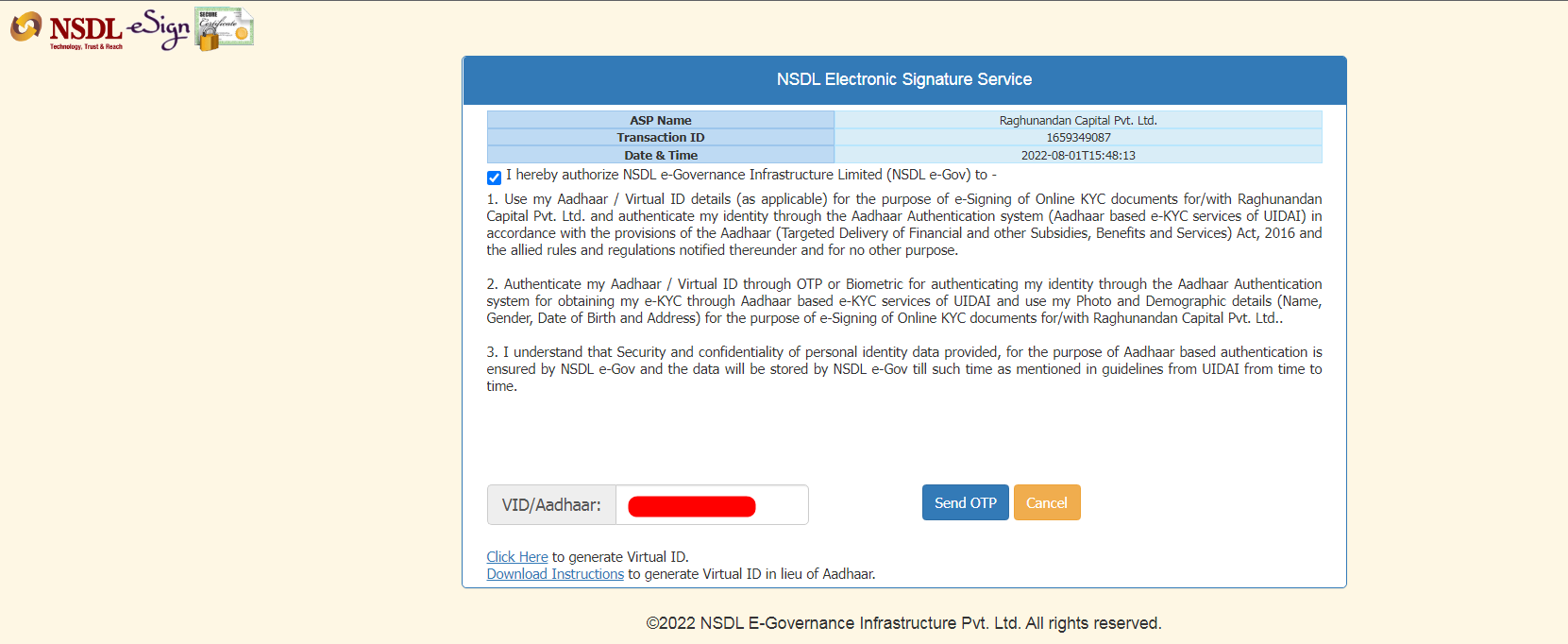
Task: Send the OTP
Action: 965,502
